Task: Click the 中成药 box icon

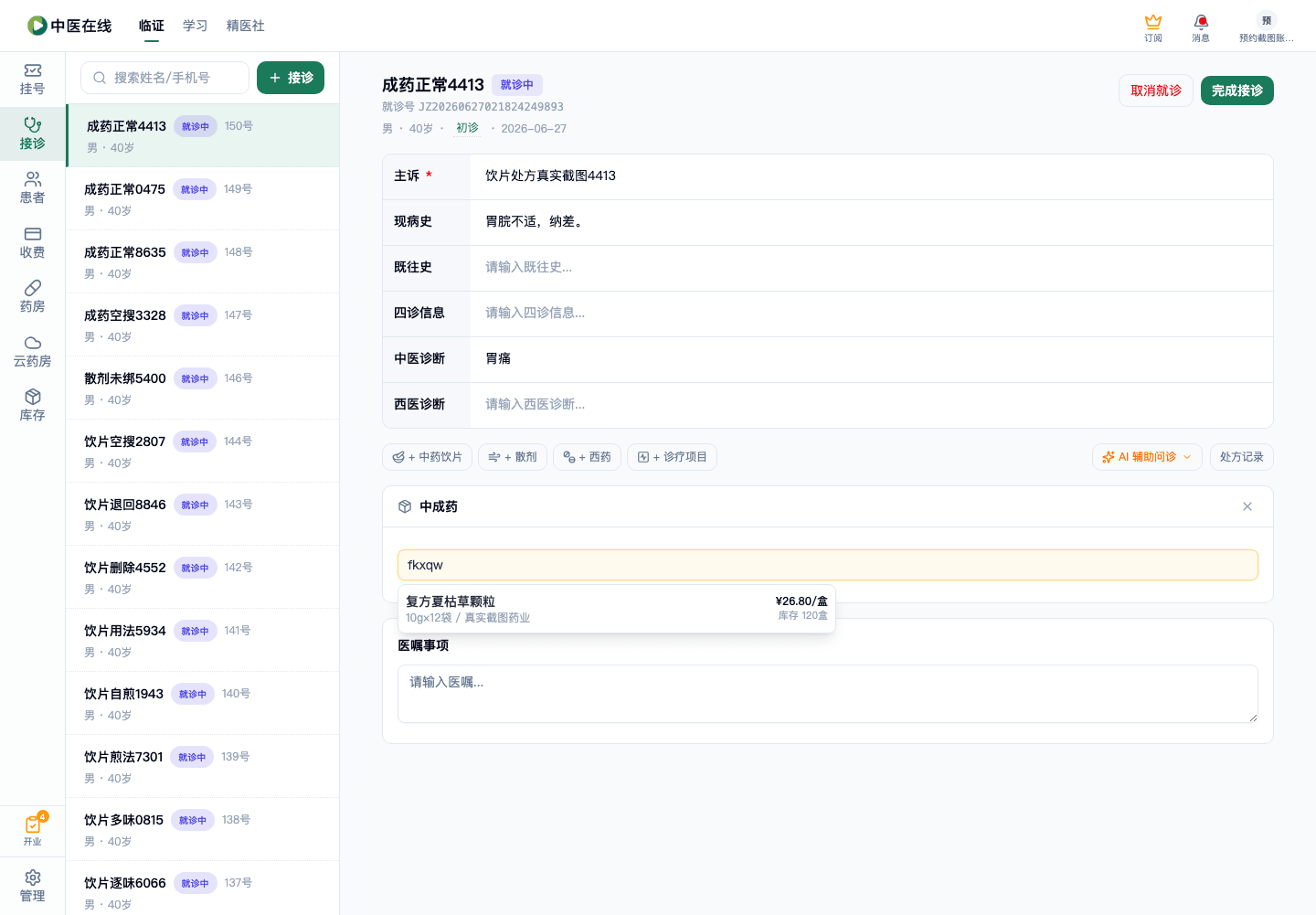Action: tap(405, 506)
